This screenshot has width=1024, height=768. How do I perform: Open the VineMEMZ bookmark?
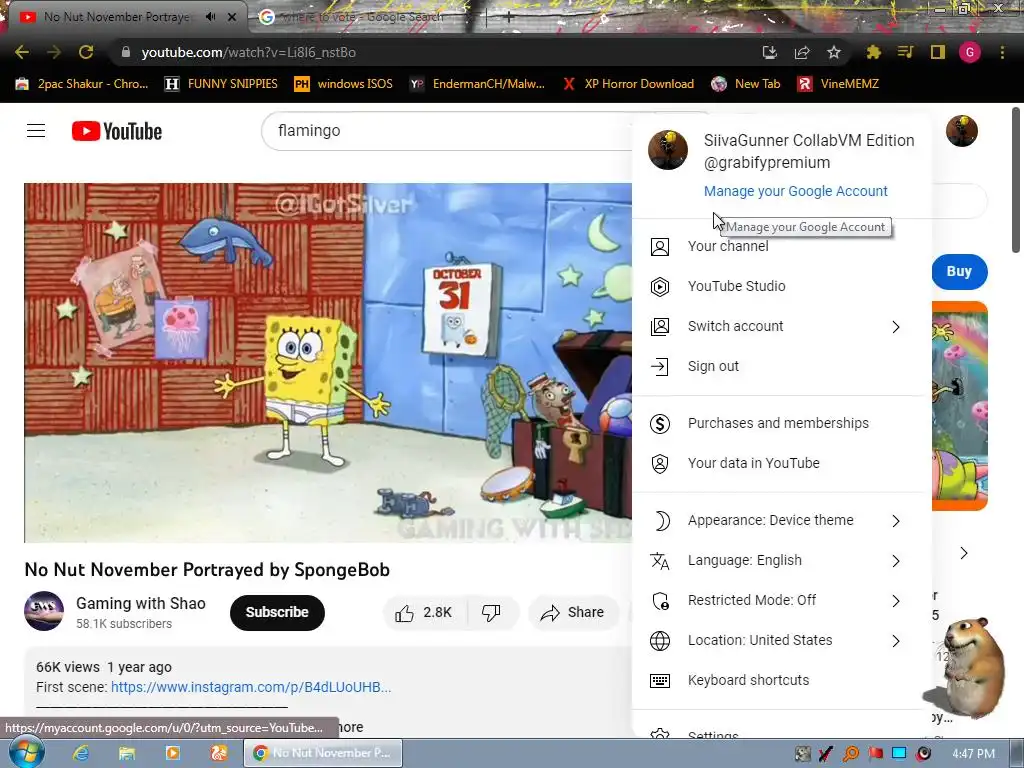(838, 84)
